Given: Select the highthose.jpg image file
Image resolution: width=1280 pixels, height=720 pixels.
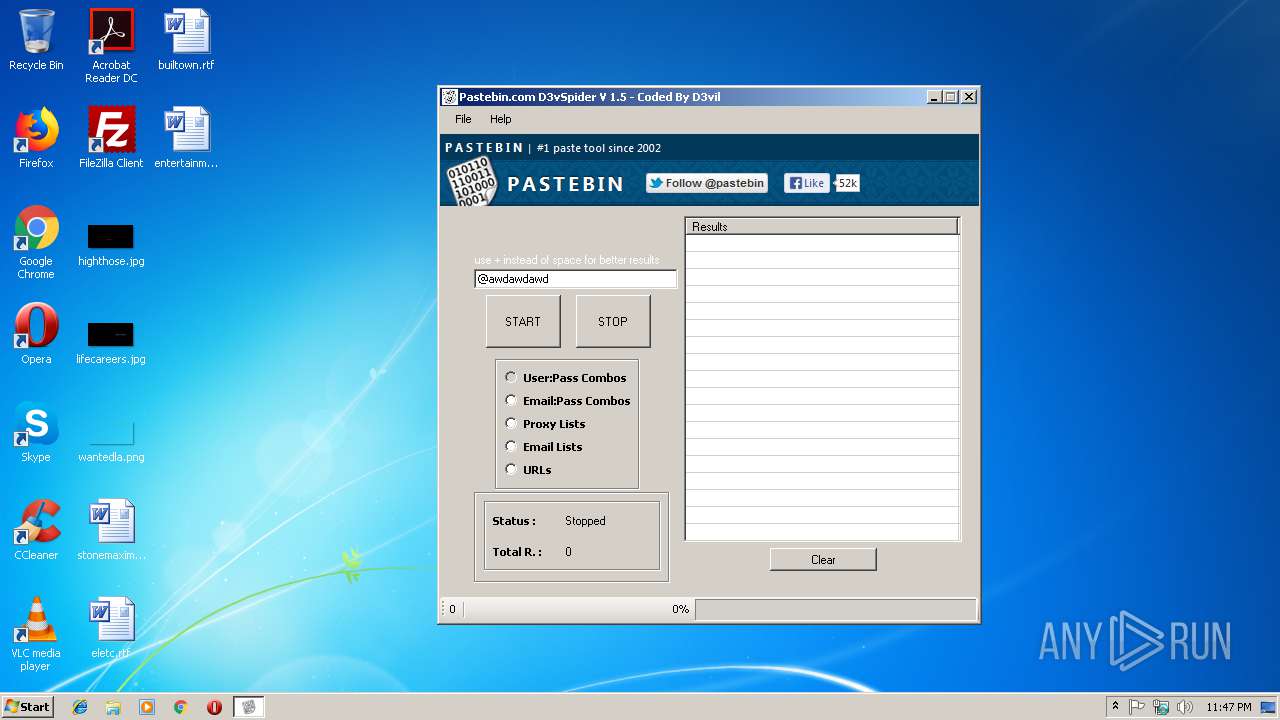Looking at the screenshot, I should 111,245.
